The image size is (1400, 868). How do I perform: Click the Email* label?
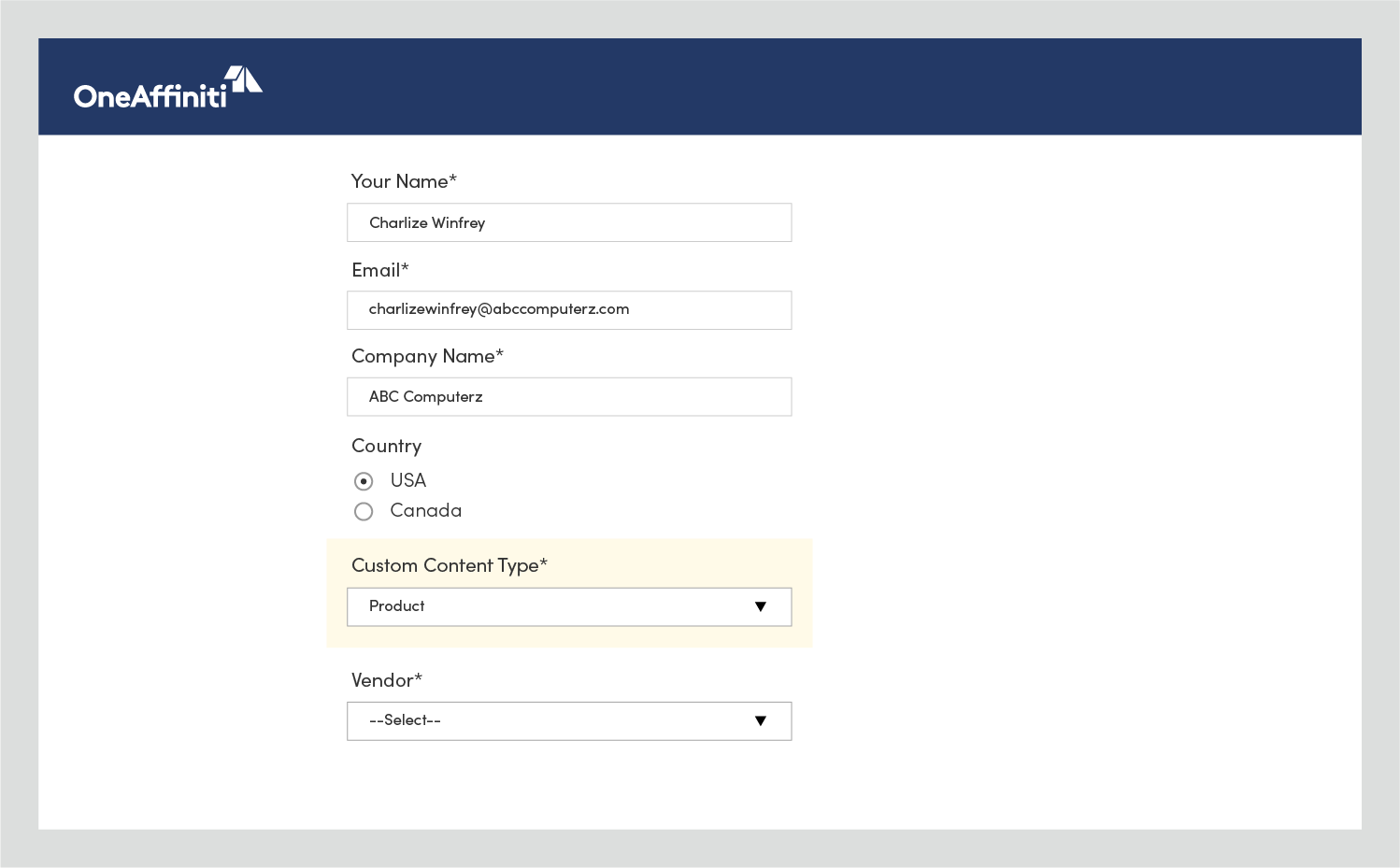(380, 270)
